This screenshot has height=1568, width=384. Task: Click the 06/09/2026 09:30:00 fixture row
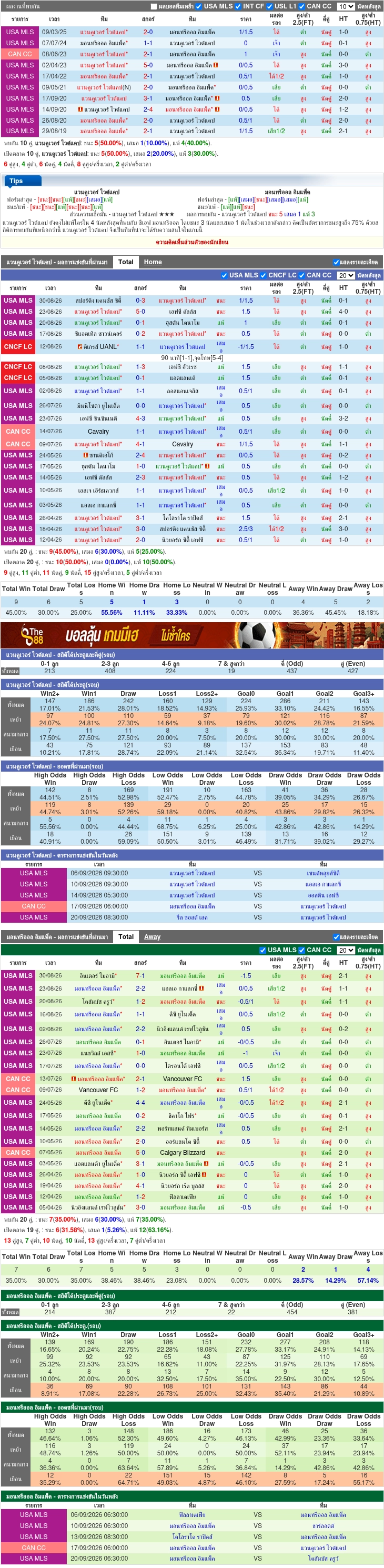191,873
